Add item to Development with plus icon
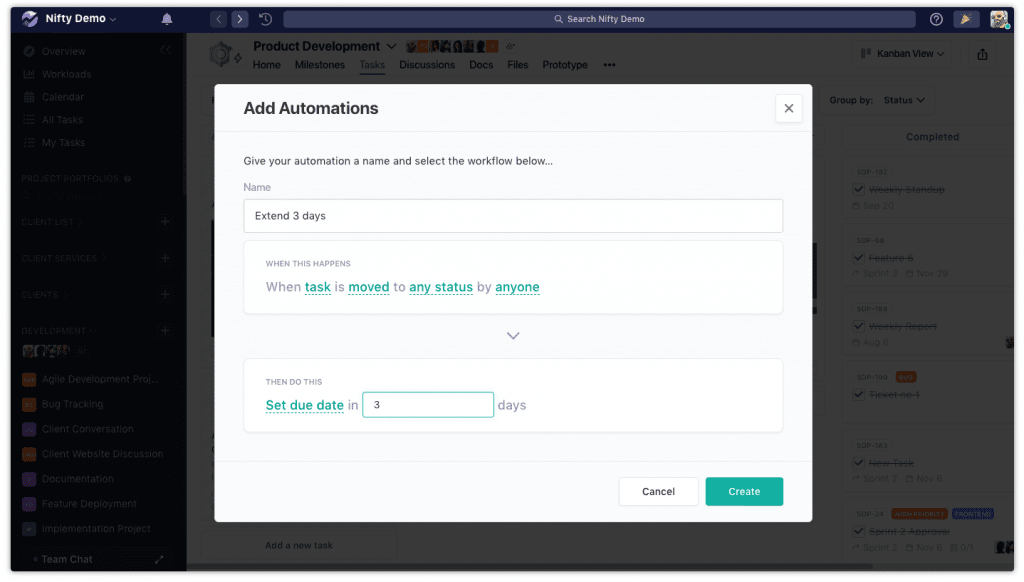 pos(165,331)
